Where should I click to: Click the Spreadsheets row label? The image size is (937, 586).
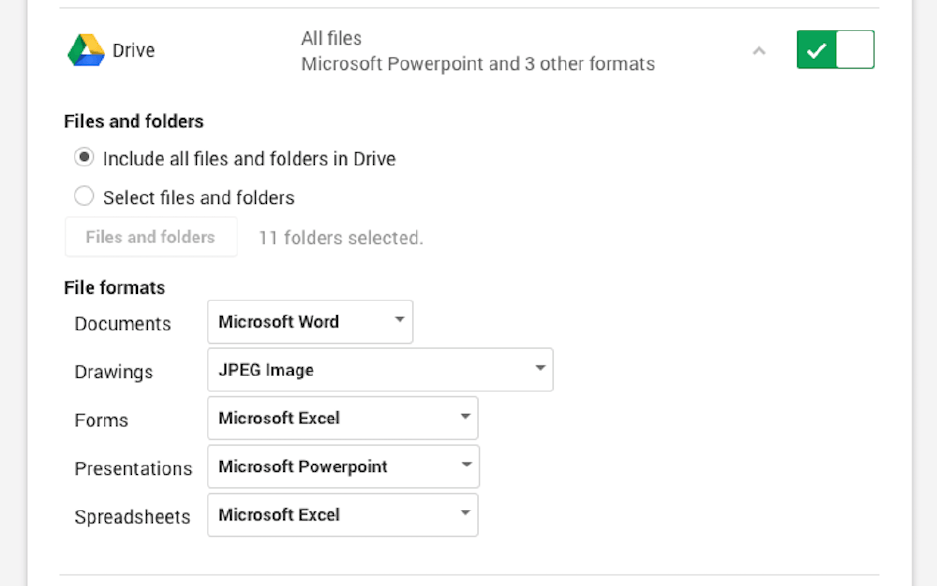pyautogui.click(x=132, y=517)
